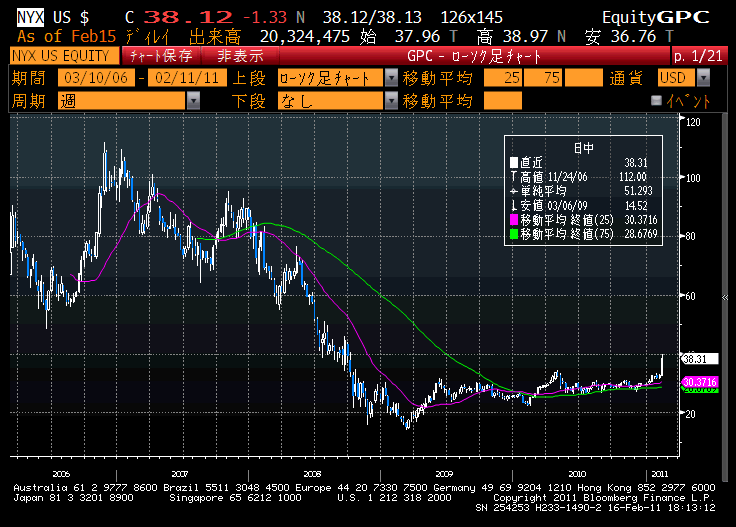Image resolution: width=736 pixels, height=527 pixels.
Task: Click the 日中 legend title
Action: pyautogui.click(x=583, y=148)
